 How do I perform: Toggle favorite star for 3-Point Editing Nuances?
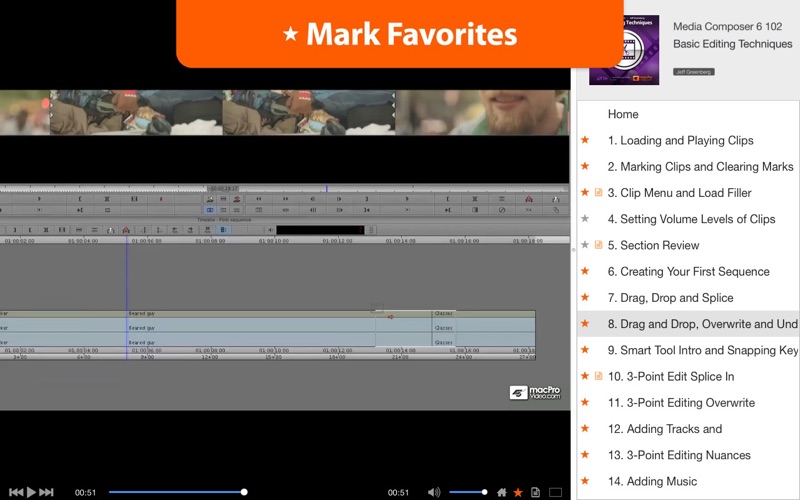tap(585, 455)
